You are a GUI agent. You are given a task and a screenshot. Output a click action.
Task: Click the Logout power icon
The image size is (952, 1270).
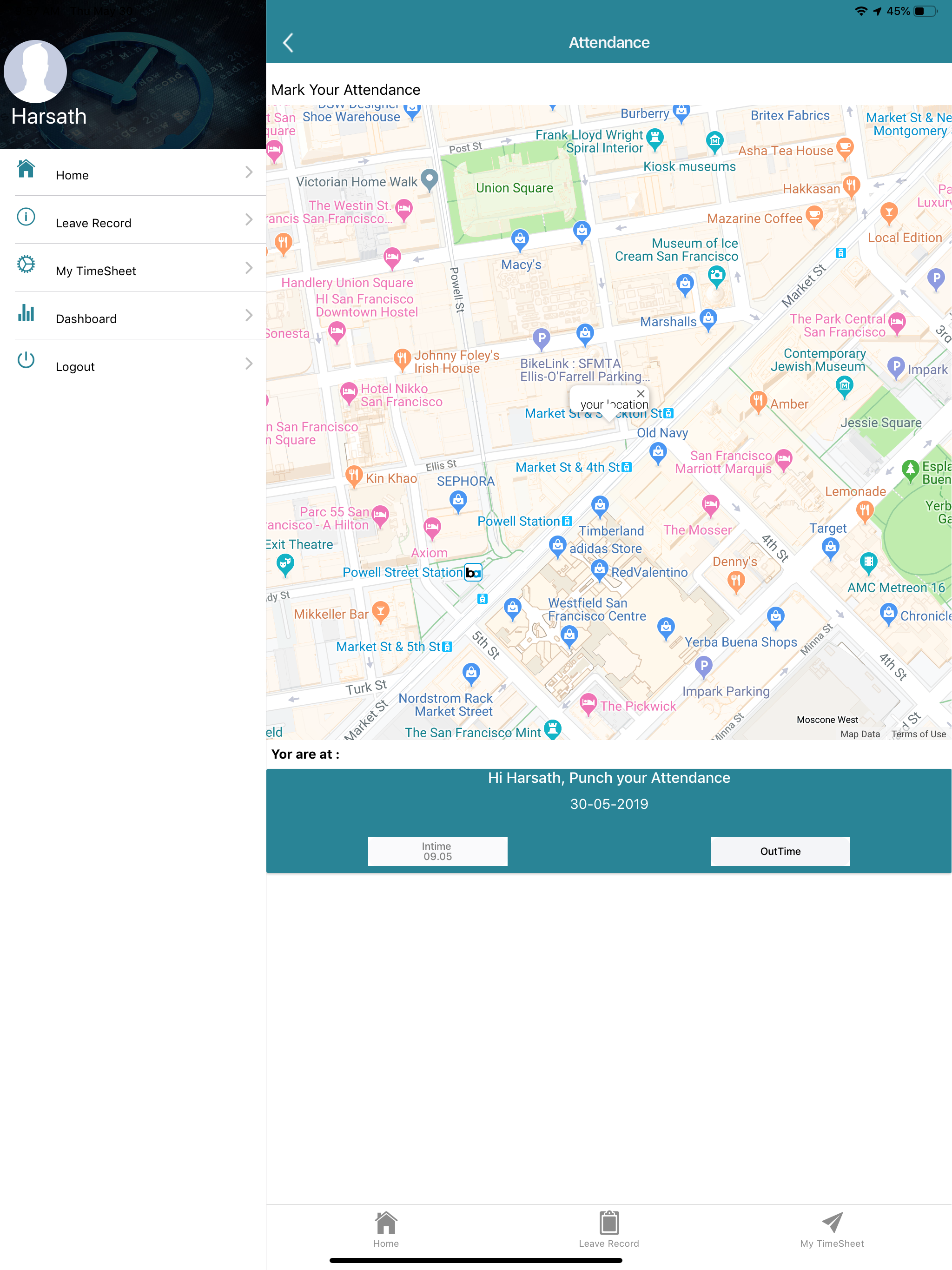coord(26,360)
